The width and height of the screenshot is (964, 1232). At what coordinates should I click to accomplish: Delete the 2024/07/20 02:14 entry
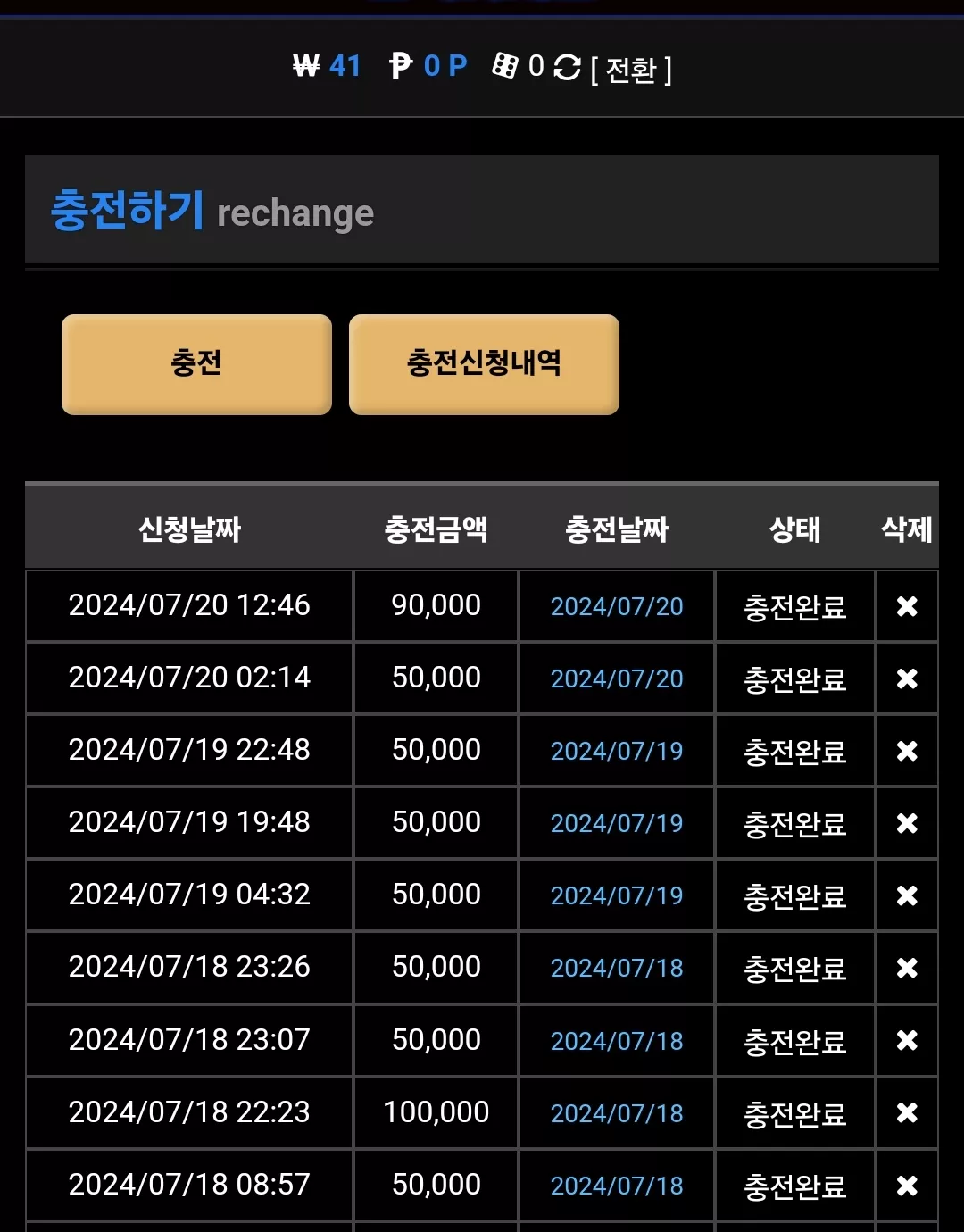(907, 678)
